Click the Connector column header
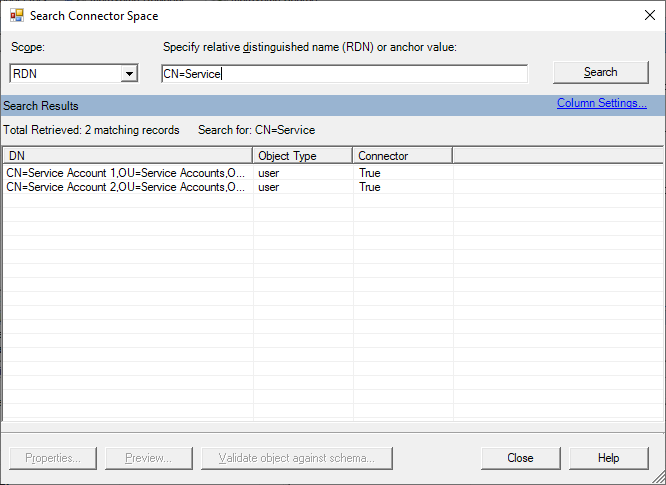The image size is (666, 485). pos(402,156)
